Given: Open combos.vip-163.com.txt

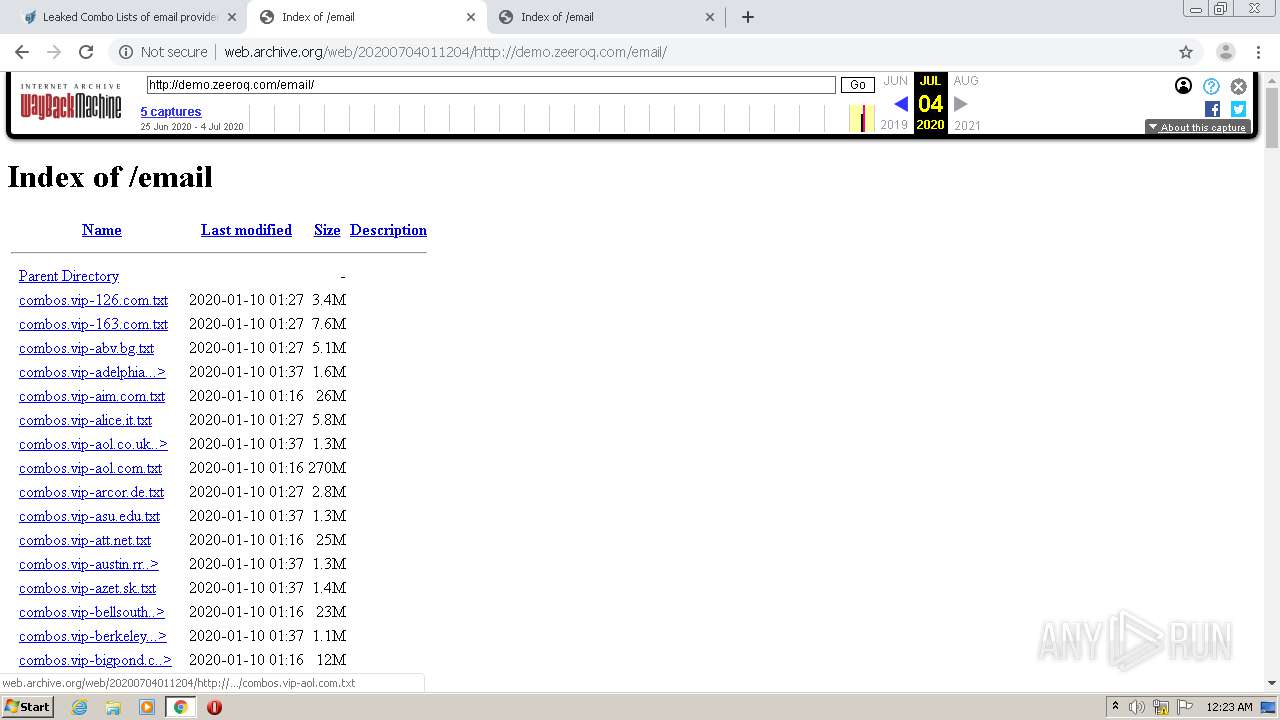Looking at the screenshot, I should pos(93,324).
